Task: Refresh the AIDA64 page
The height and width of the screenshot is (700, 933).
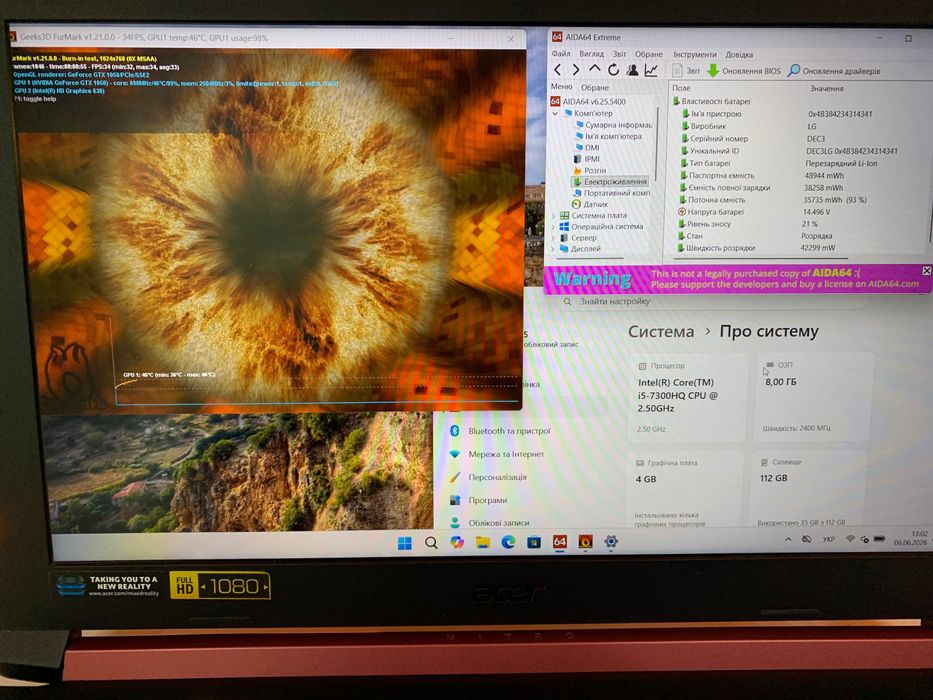Action: (x=613, y=70)
